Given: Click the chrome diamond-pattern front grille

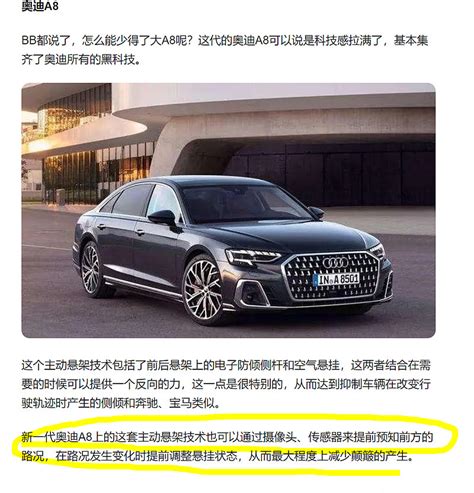Looking at the screenshot, I should 333,275.
